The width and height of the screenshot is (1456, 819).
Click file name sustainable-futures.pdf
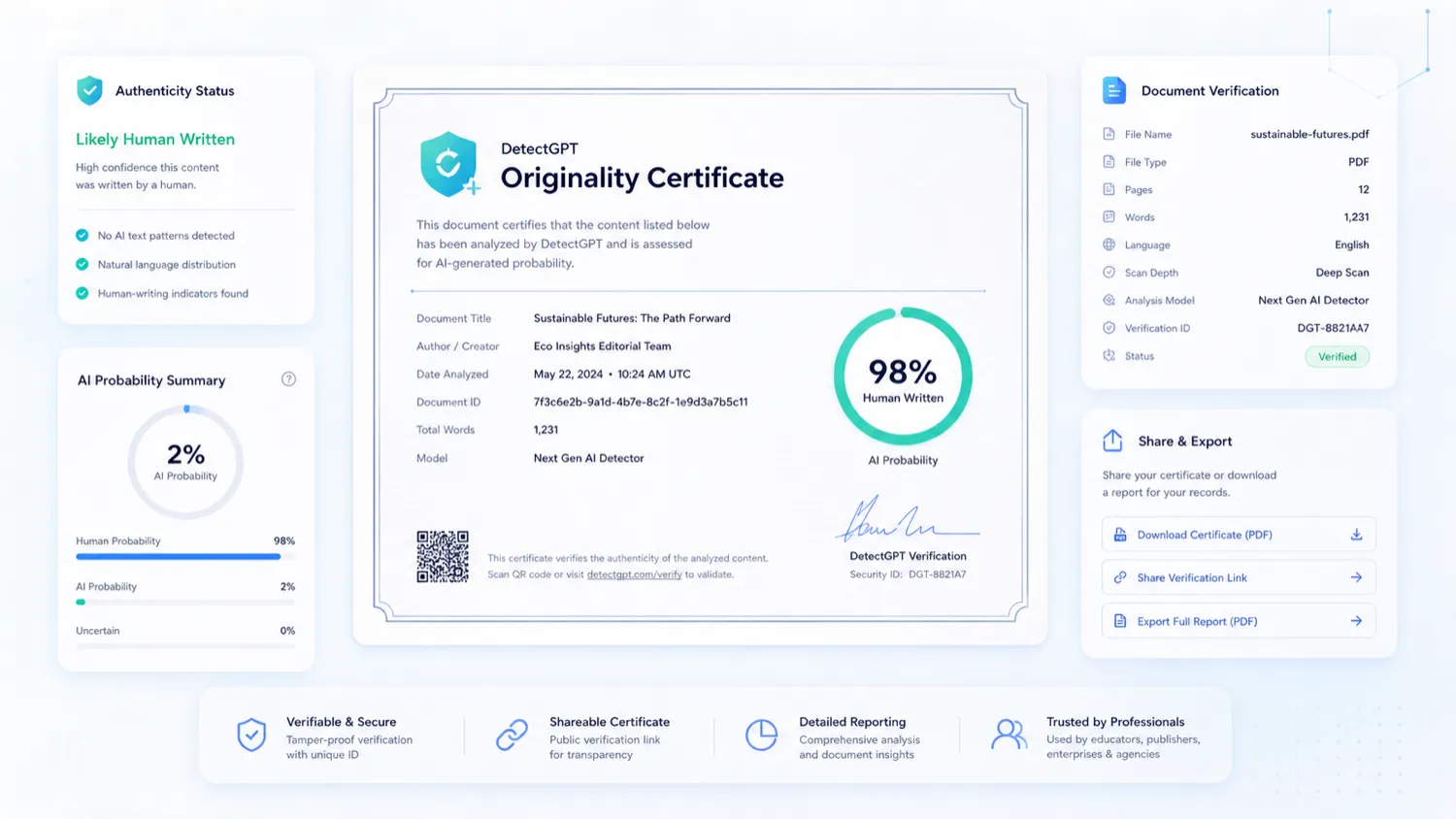click(x=1309, y=134)
